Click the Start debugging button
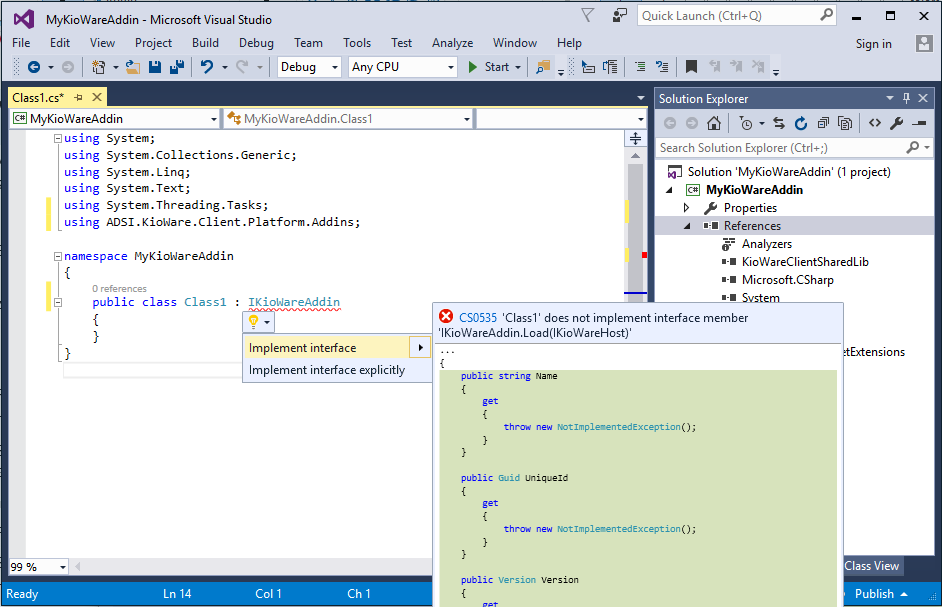The height and width of the screenshot is (607, 942). tap(489, 67)
